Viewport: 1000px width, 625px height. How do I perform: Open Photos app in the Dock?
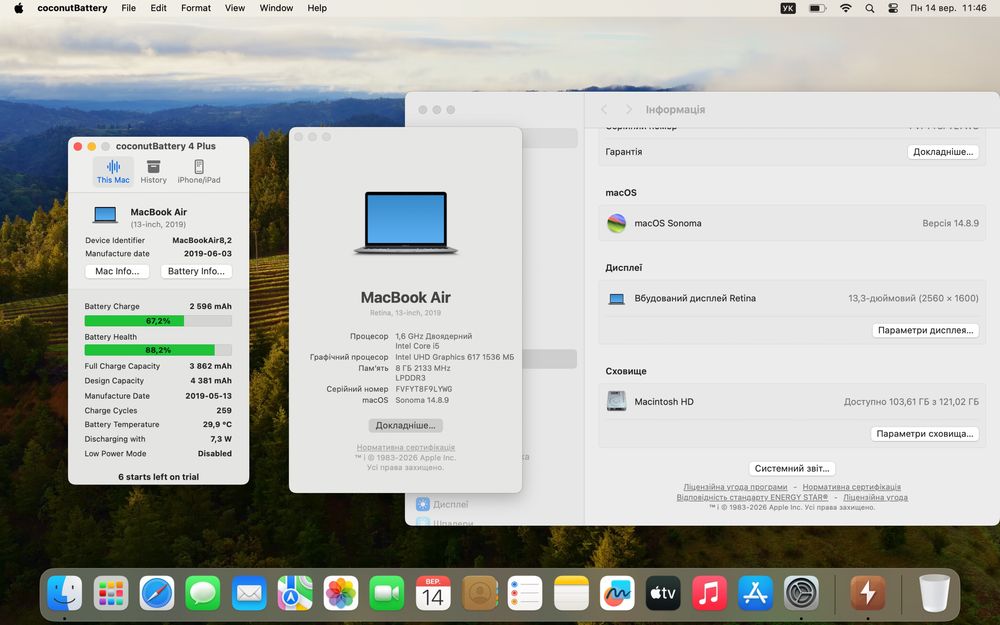point(341,593)
